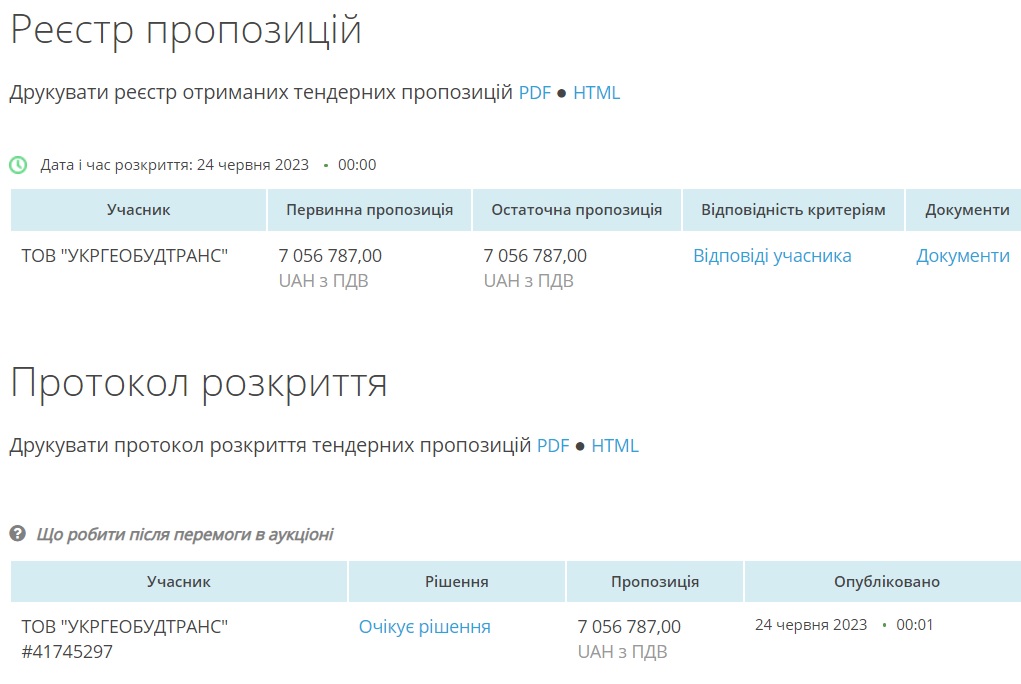Click 'Дата і час розкриття: 24 червня 2023' text
Screen dimensions: 1021x684
[175, 165]
